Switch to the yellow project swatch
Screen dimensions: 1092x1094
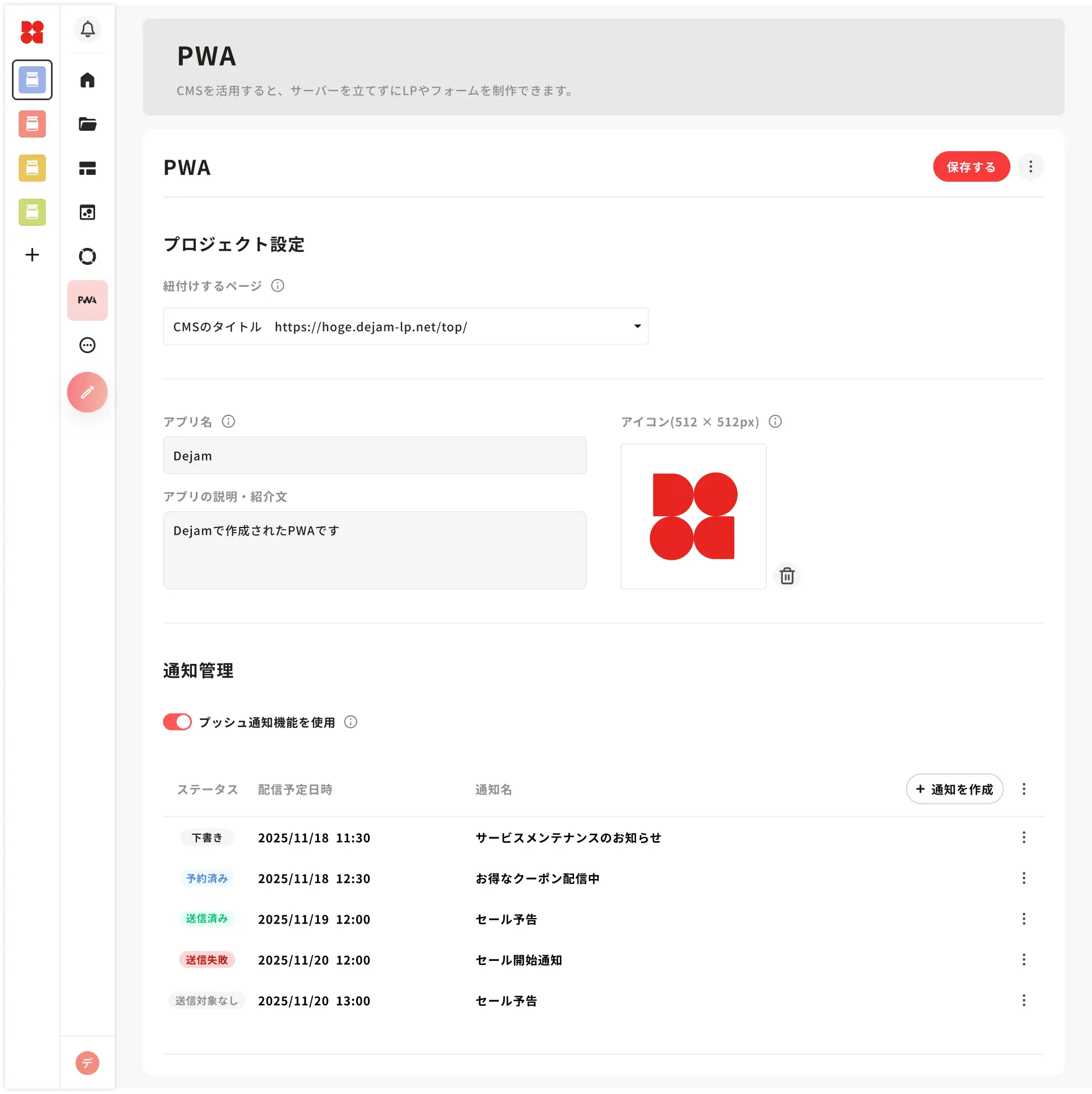point(32,168)
